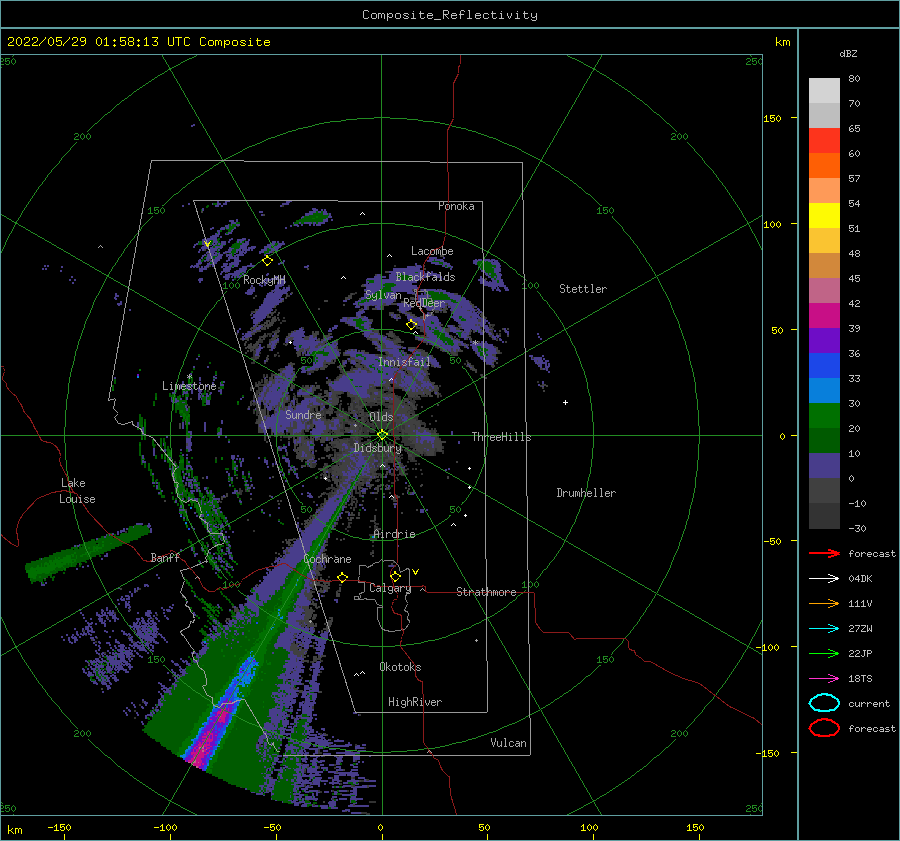
Task: Click the magenta 18TS arrow icon
Action: pos(824,679)
